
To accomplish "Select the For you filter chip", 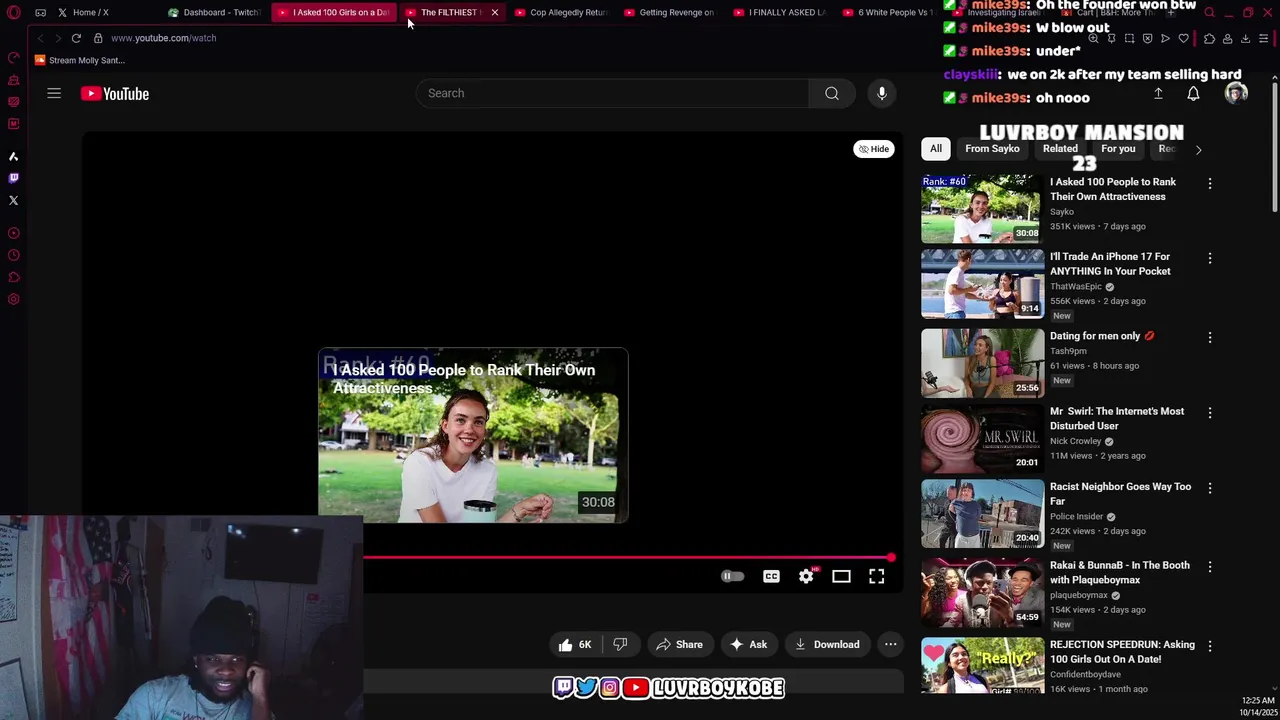I will pyautogui.click(x=1118, y=149).
